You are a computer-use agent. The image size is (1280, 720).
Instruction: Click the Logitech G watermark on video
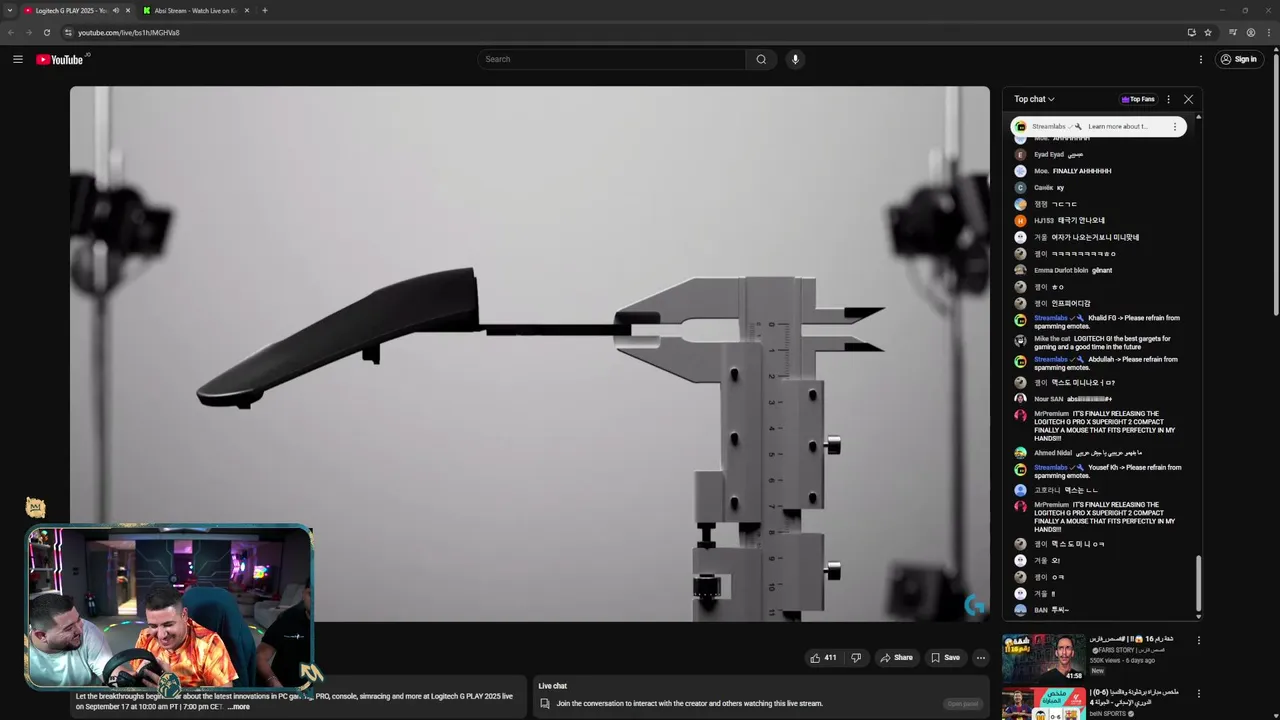pyautogui.click(x=974, y=604)
